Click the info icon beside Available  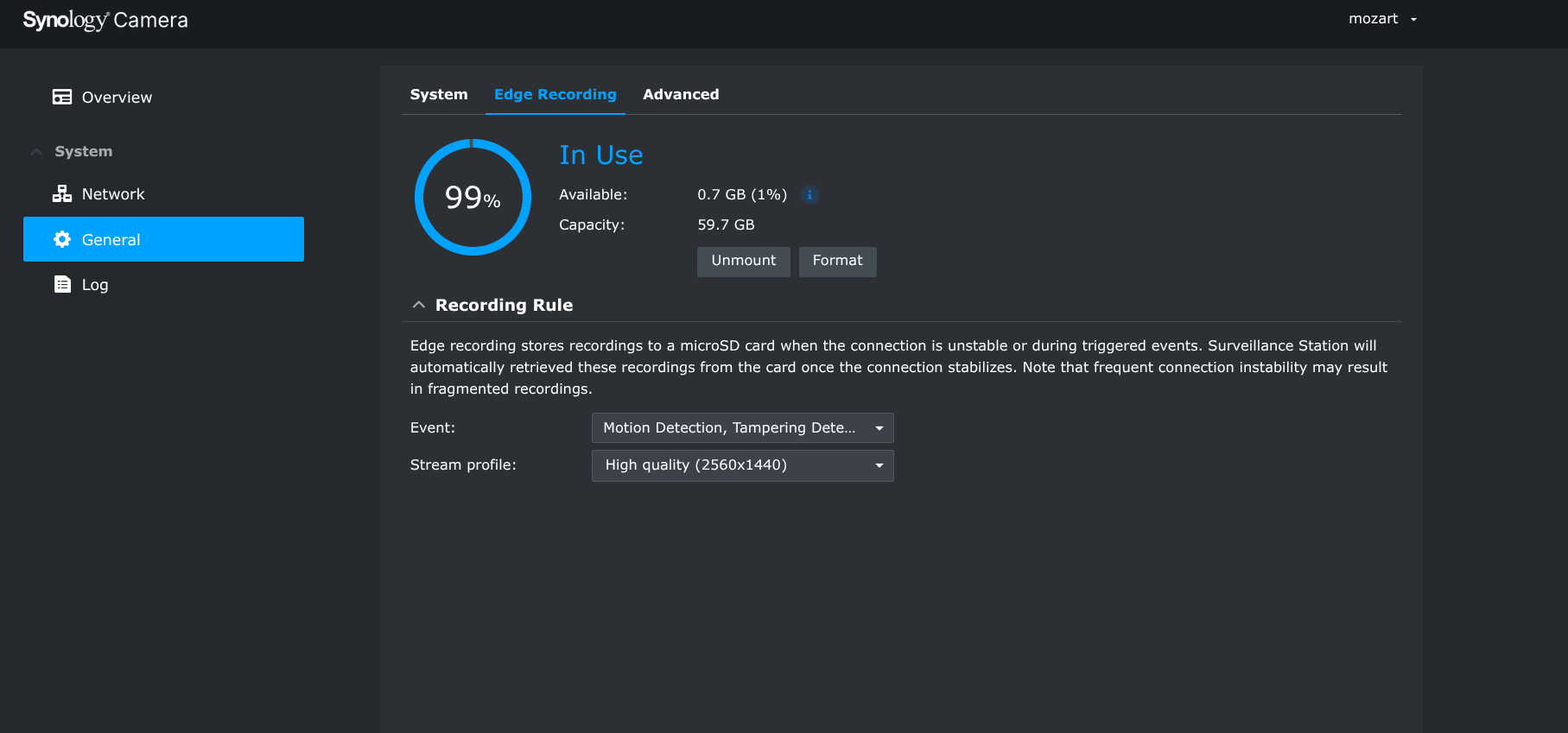tap(809, 194)
